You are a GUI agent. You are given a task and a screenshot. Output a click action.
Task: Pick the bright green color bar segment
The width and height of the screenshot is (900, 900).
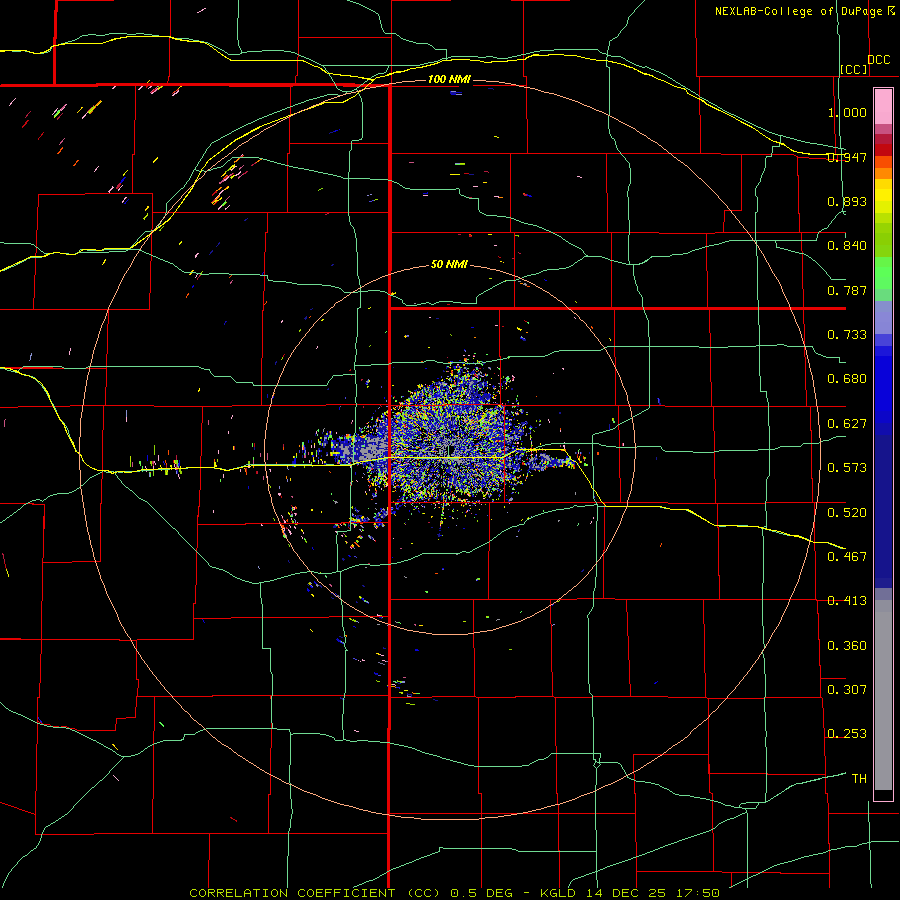coord(883,273)
